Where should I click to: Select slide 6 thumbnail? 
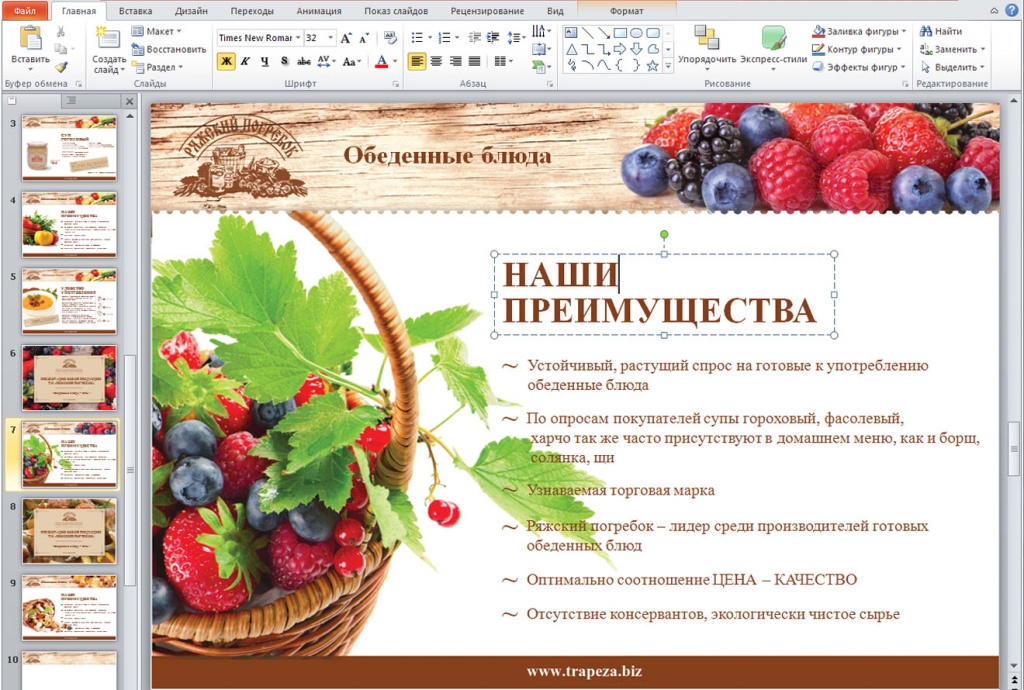[69, 378]
